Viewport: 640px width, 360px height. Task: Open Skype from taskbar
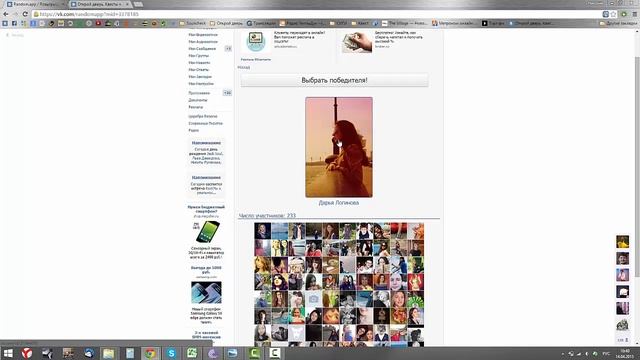[x=171, y=353]
